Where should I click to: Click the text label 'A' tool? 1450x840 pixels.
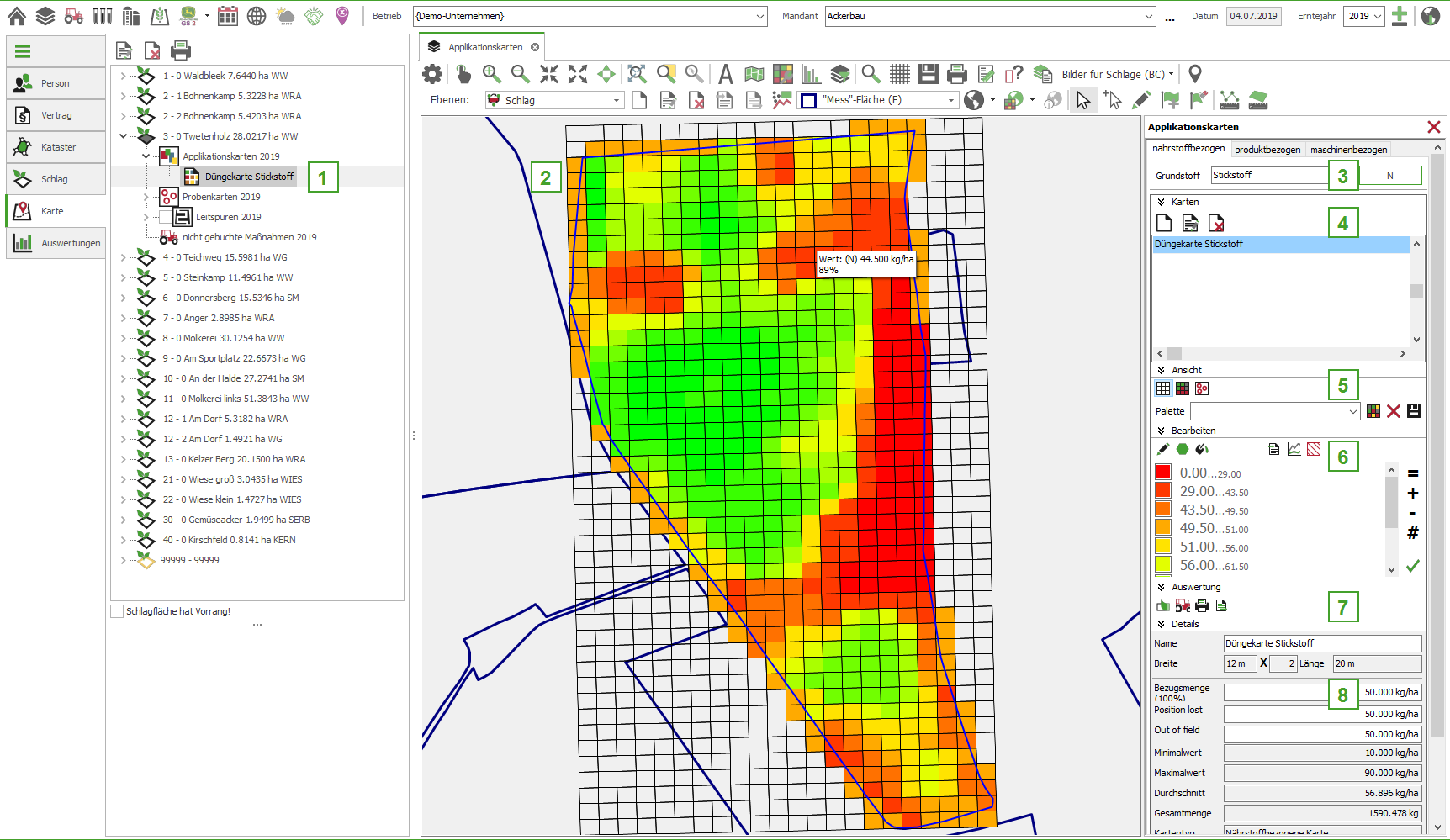(x=725, y=74)
